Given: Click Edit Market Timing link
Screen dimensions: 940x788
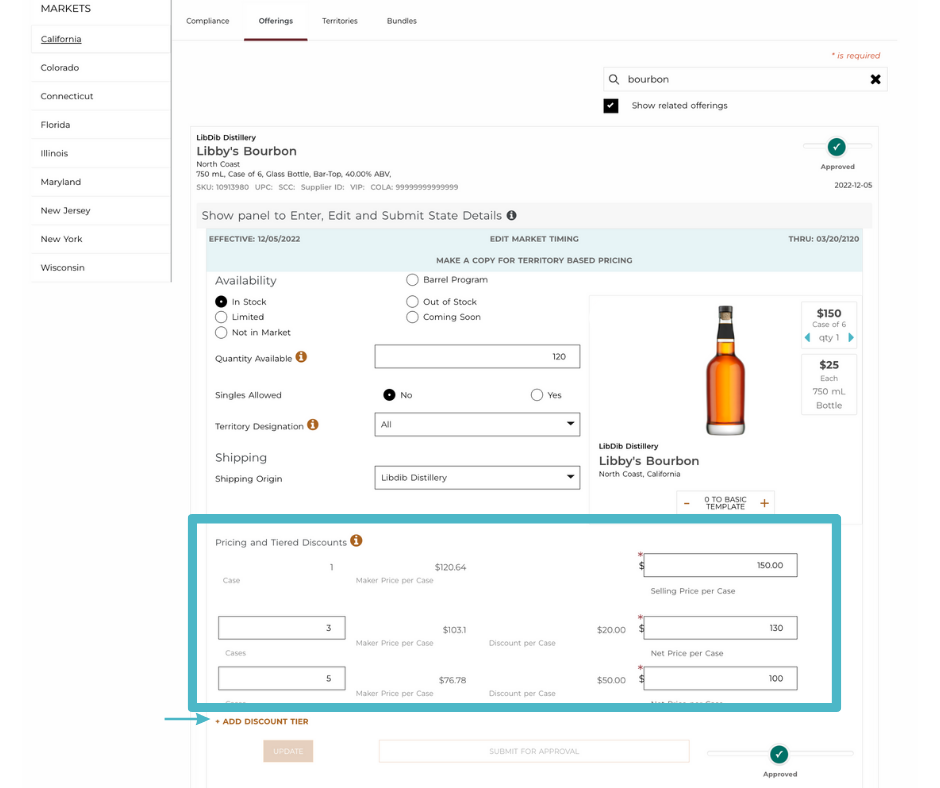Looking at the screenshot, I should point(534,239).
